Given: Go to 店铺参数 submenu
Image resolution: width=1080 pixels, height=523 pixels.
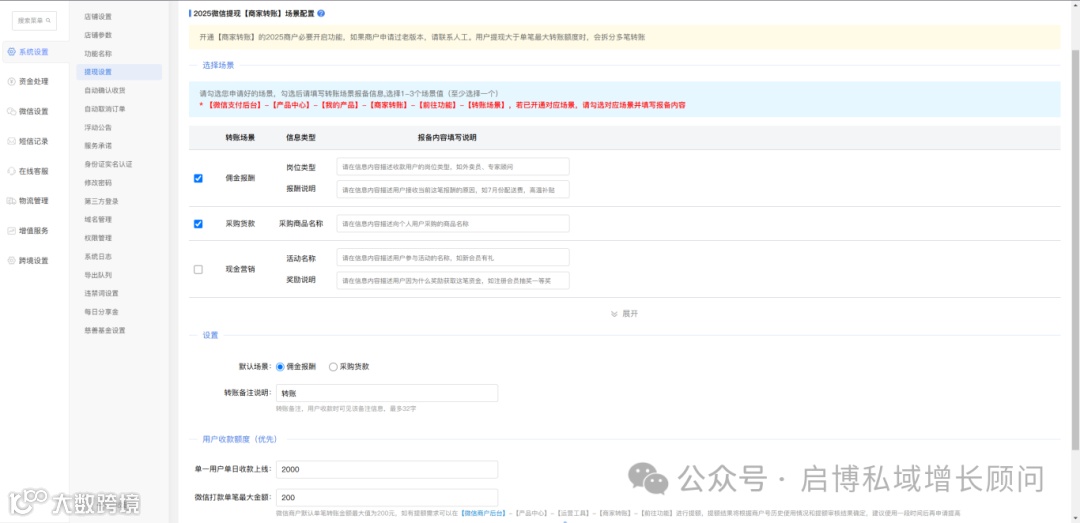Looking at the screenshot, I should tap(98, 34).
